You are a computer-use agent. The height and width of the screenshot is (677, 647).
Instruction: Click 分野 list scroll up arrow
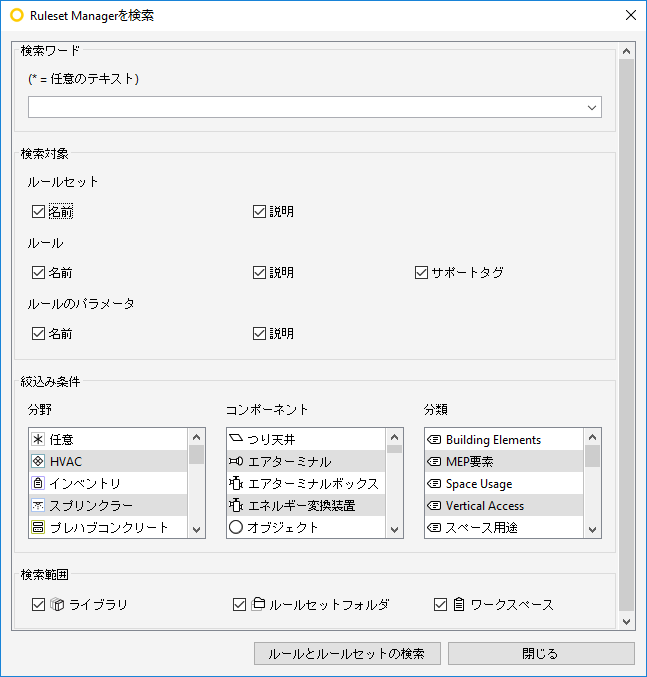click(x=196, y=437)
